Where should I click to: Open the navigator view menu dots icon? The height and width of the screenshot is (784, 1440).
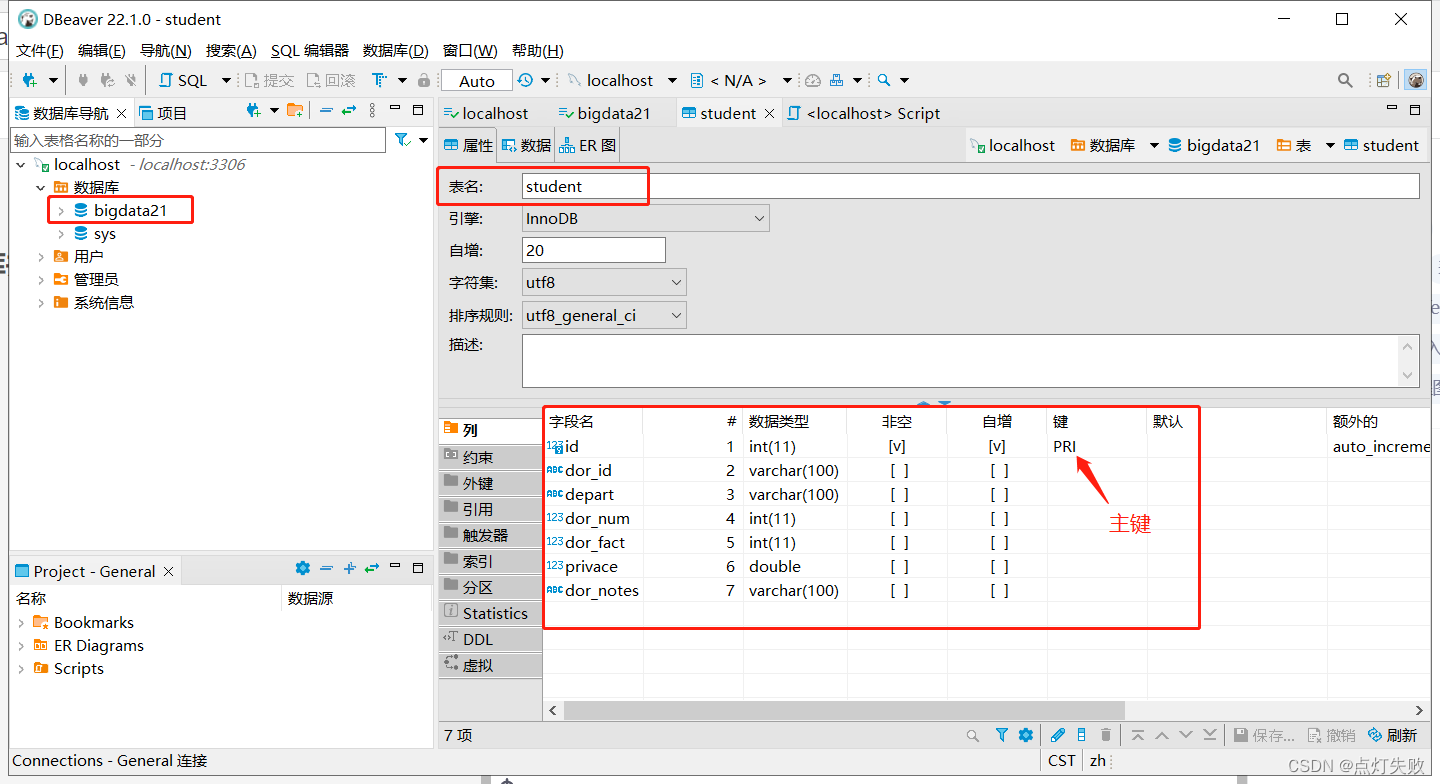click(373, 110)
